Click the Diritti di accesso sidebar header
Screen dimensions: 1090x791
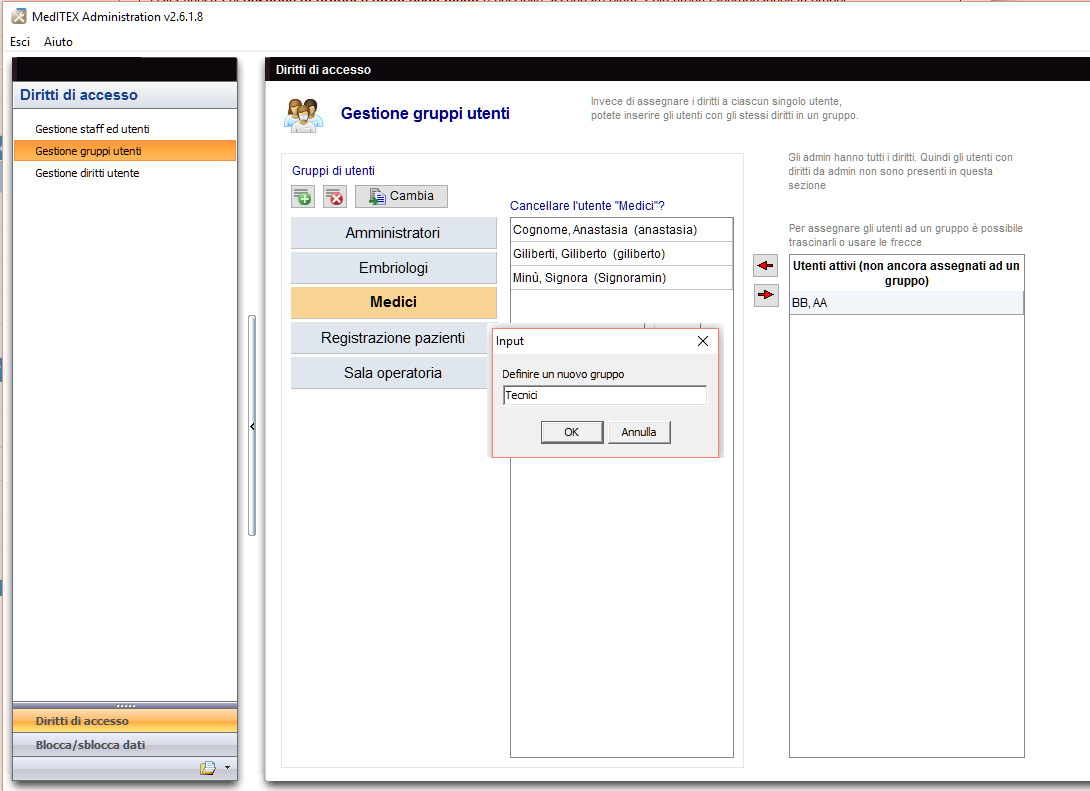125,95
